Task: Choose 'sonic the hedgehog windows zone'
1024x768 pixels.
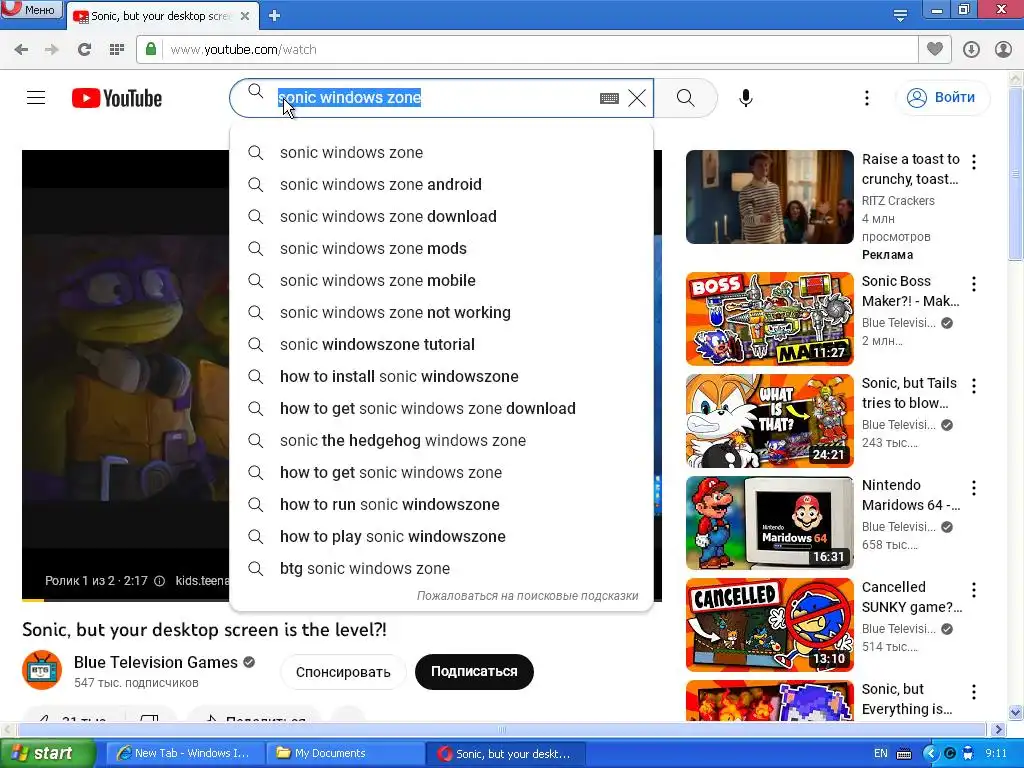Action: (x=441, y=440)
